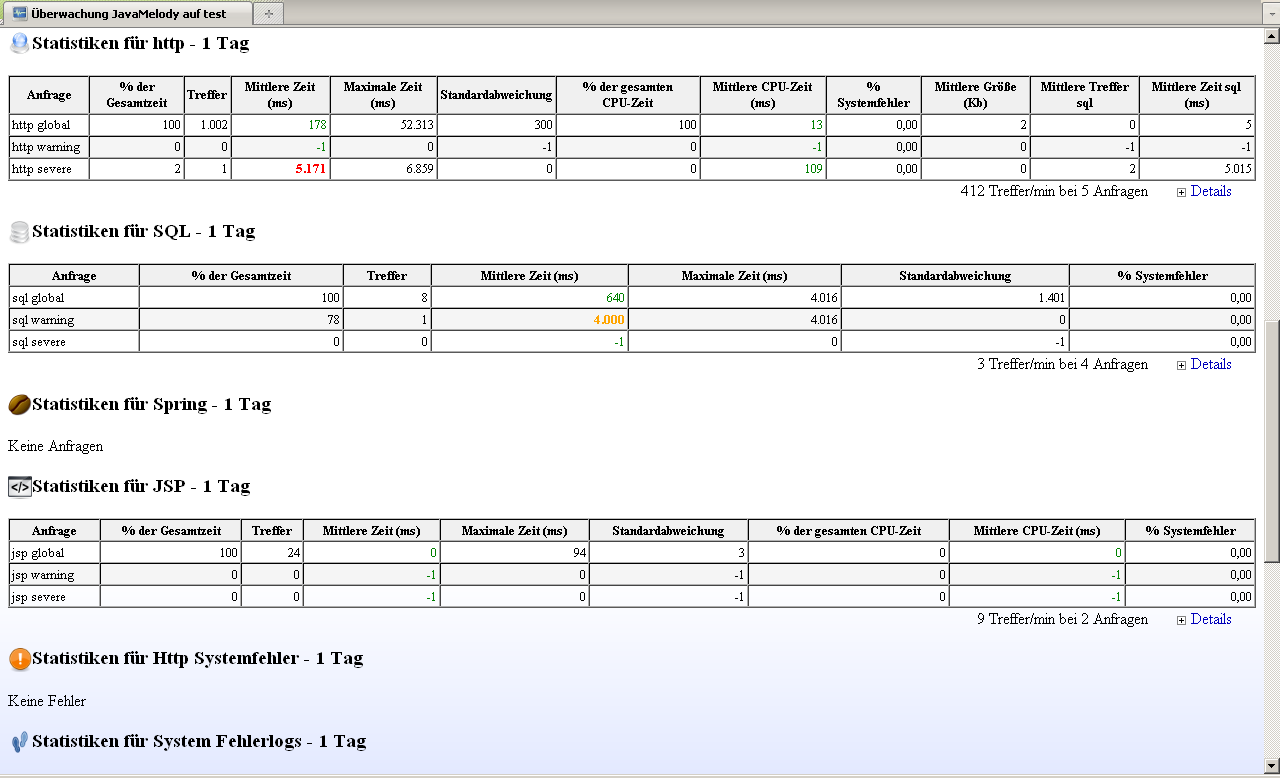Click the database icon beside SQL statistics heading
The image size is (1280, 778).
point(19,232)
